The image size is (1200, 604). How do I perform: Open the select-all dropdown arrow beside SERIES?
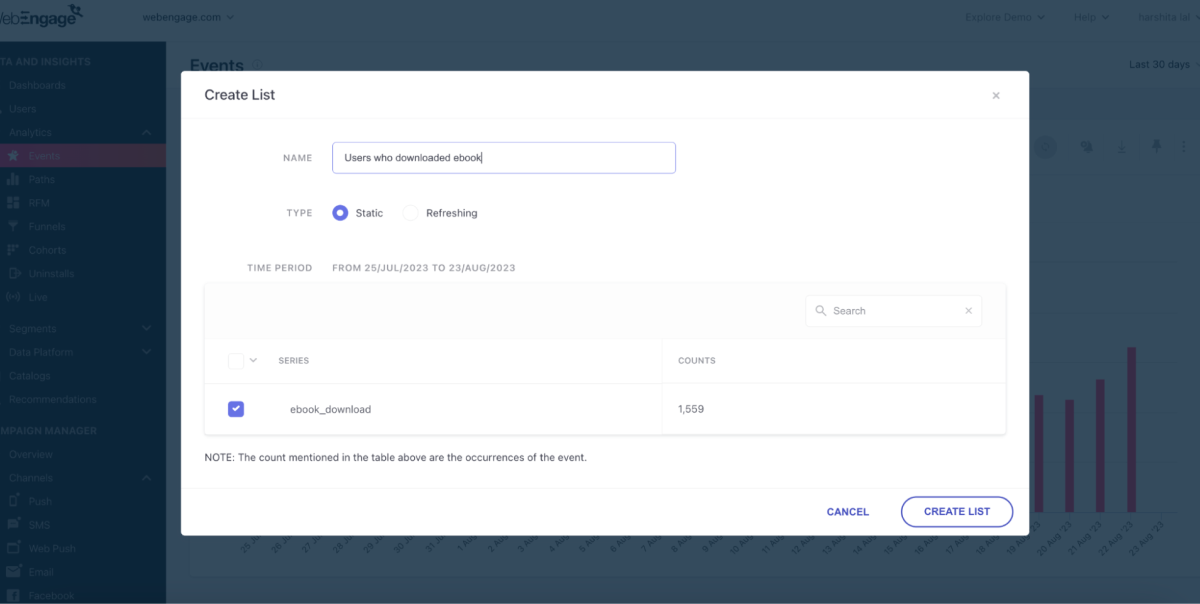click(253, 360)
